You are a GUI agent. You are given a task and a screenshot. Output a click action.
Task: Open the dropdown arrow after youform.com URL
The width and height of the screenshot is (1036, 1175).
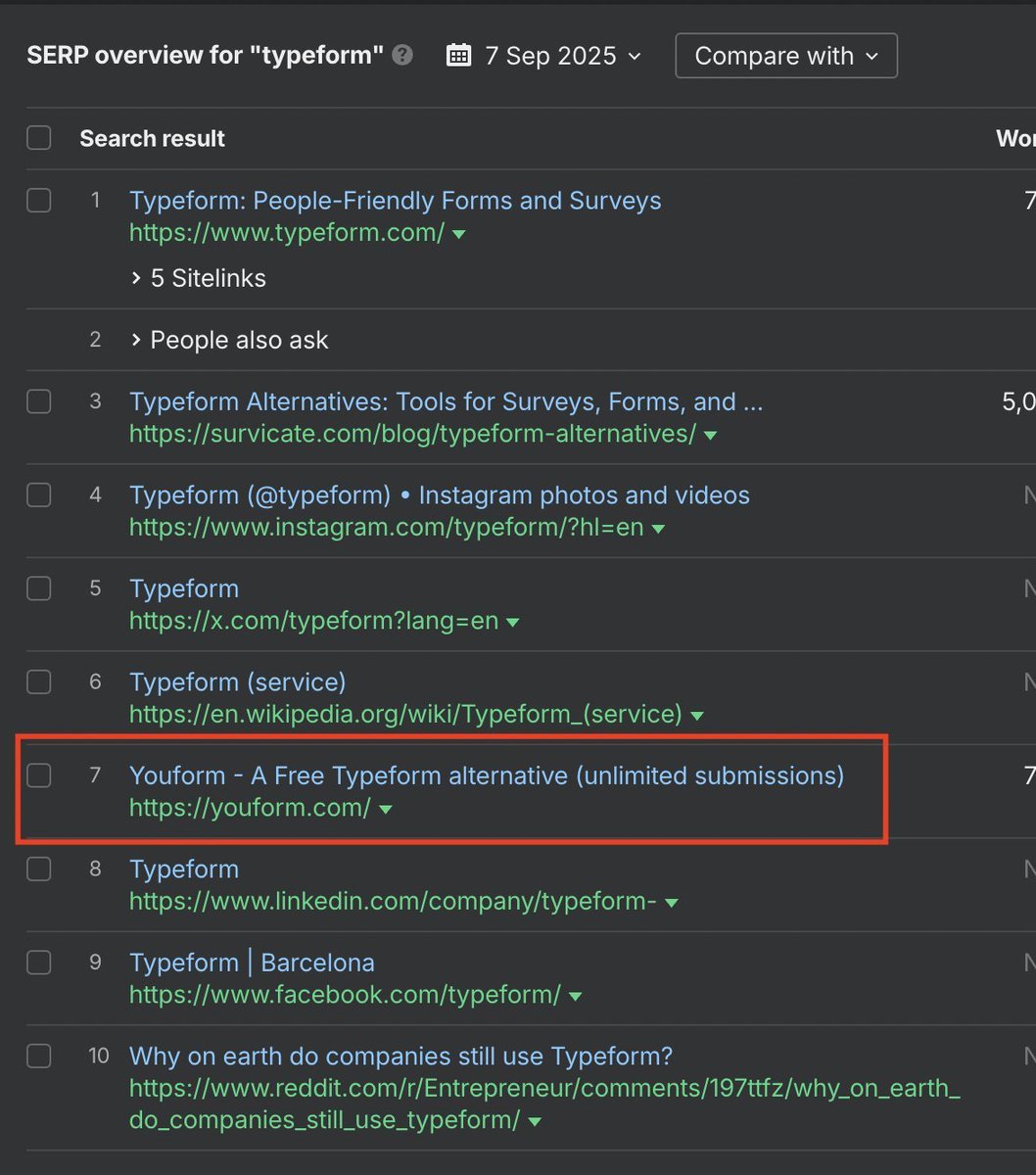(385, 810)
